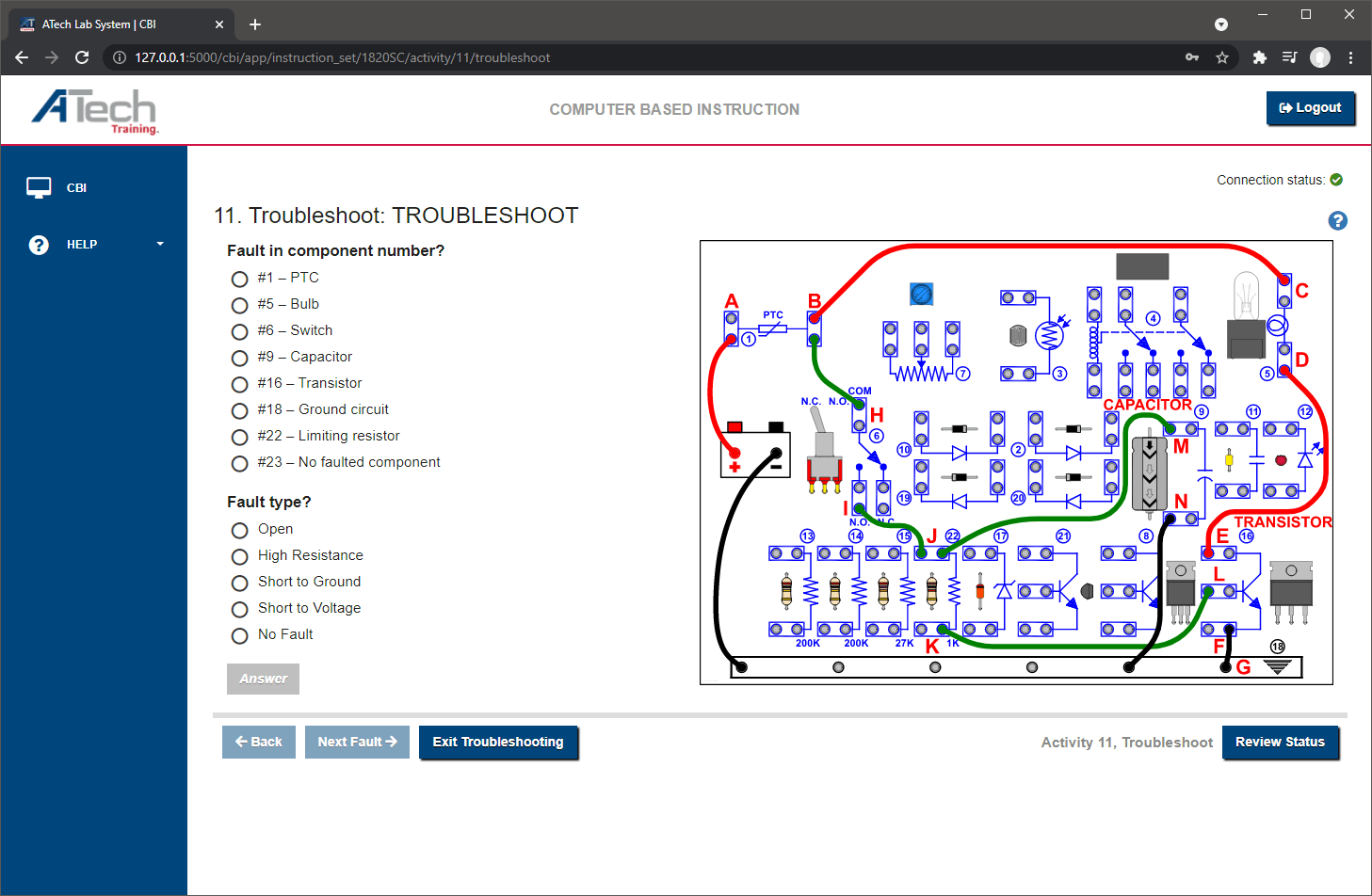Screen dimensions: 1372x896
Task: Click the Exit Troubleshooting button
Action: (x=498, y=742)
